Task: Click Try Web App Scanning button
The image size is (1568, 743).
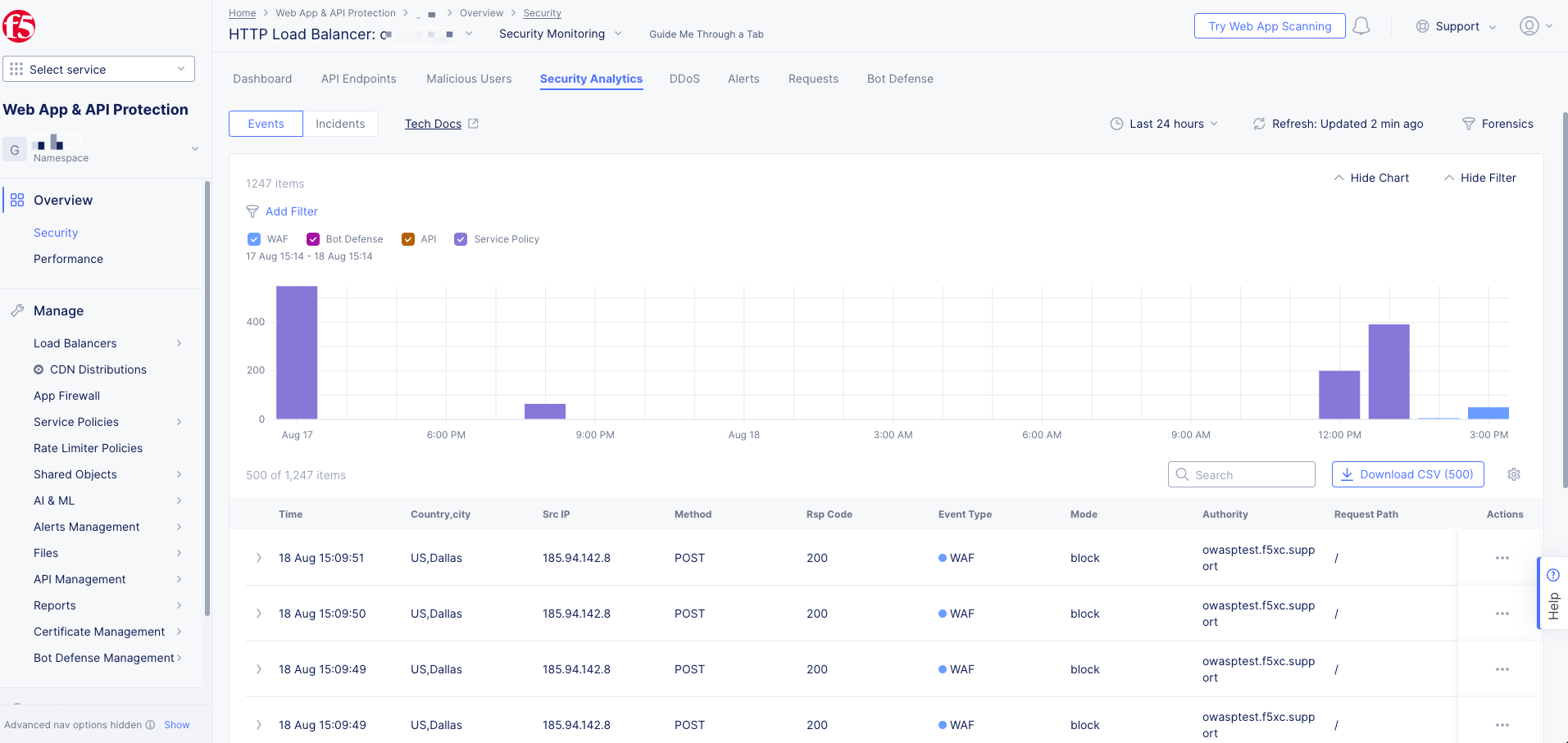Action: click(x=1270, y=26)
